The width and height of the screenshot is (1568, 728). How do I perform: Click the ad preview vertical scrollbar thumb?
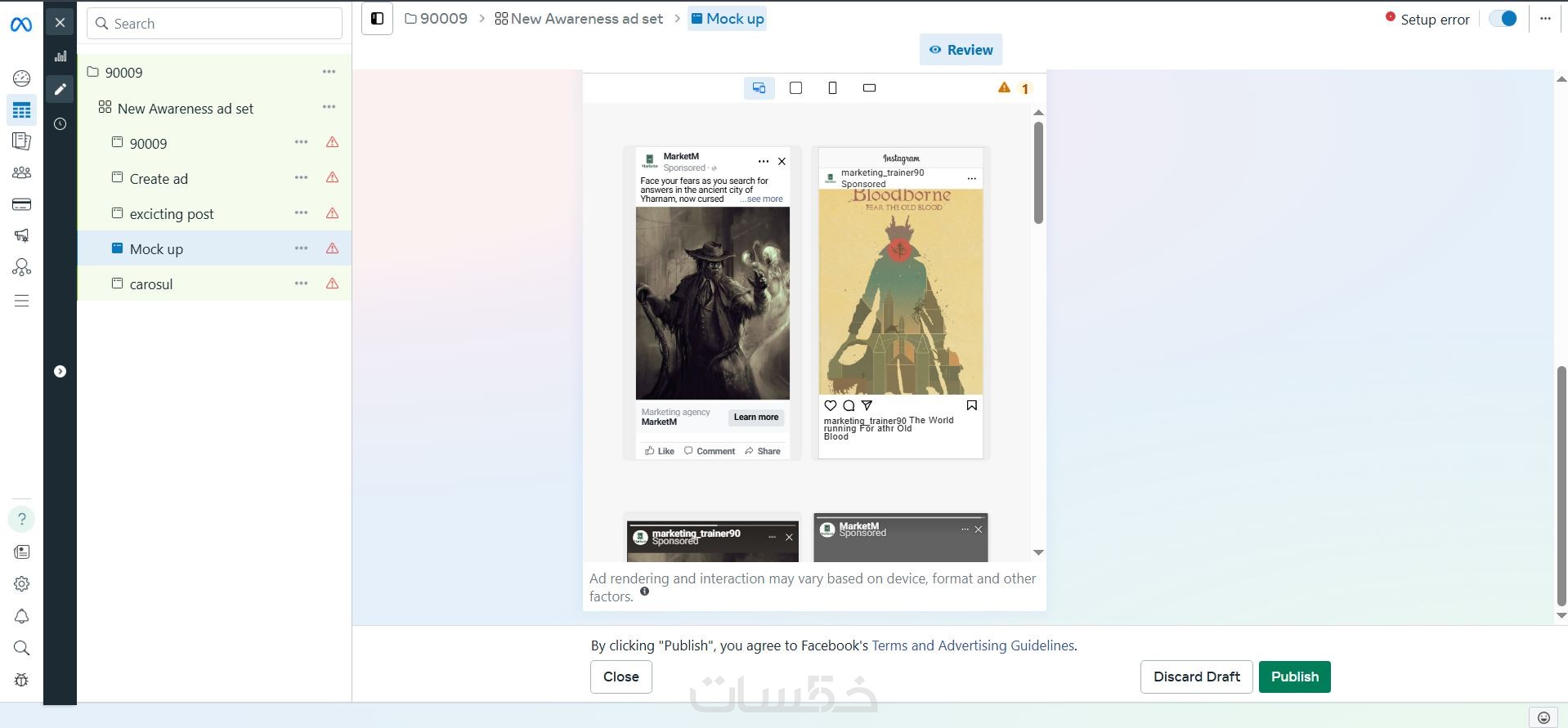[1038, 172]
